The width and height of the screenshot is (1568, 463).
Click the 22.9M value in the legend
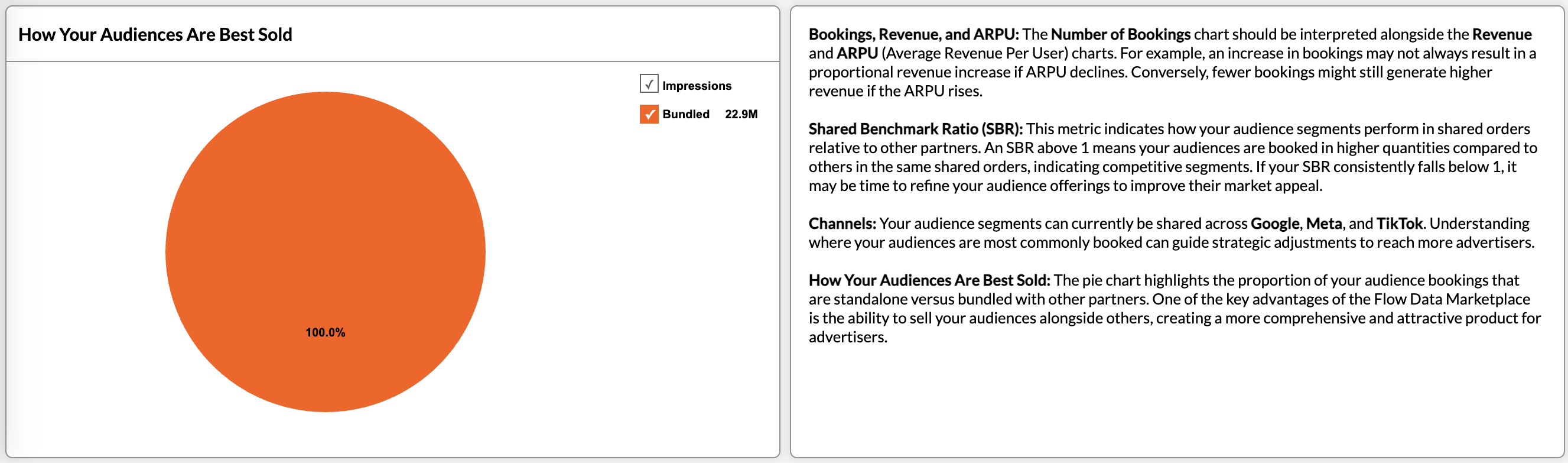pyautogui.click(x=741, y=114)
